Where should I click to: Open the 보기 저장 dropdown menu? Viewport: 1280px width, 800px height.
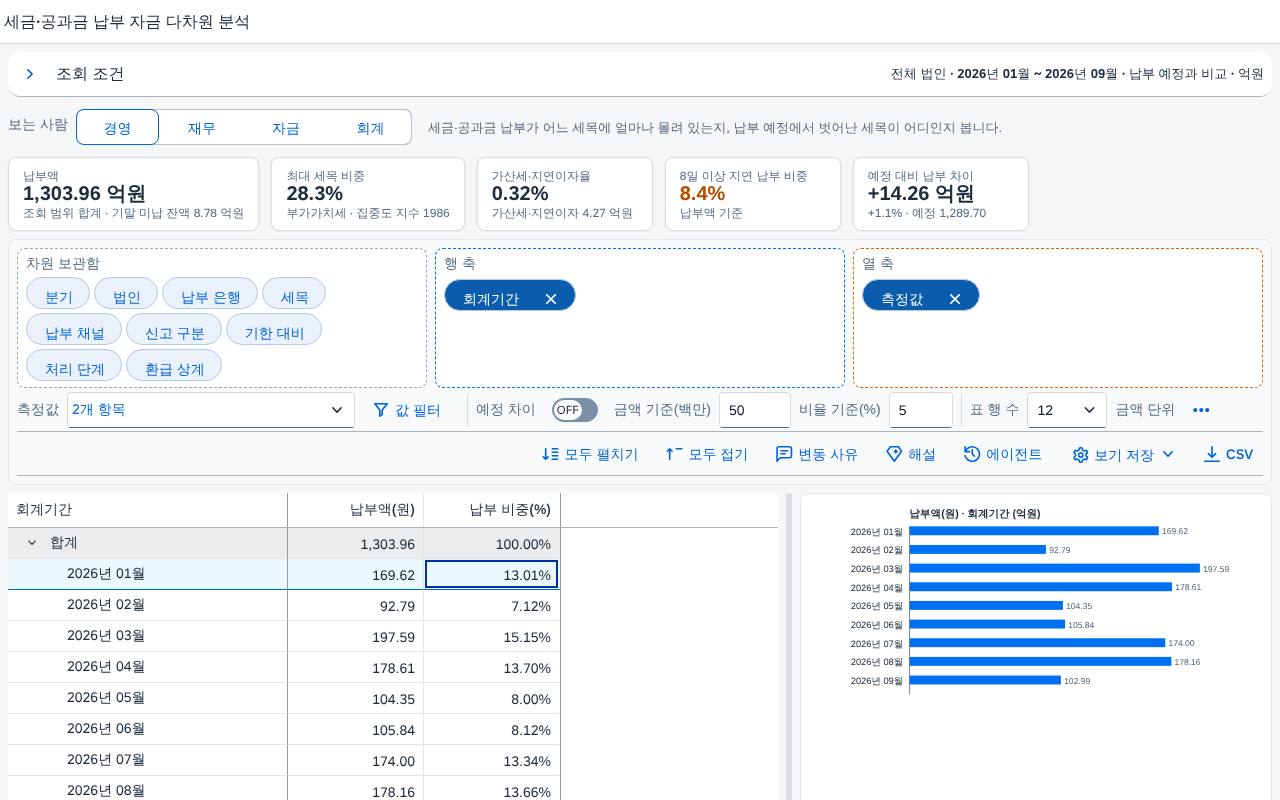coord(1123,454)
